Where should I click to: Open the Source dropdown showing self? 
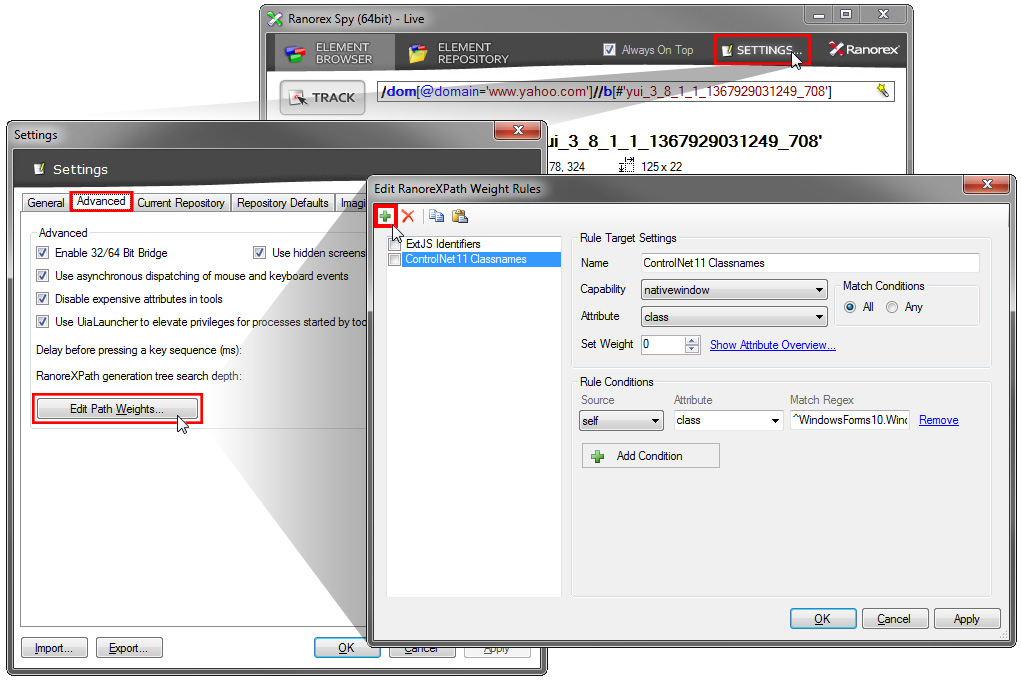click(621, 421)
